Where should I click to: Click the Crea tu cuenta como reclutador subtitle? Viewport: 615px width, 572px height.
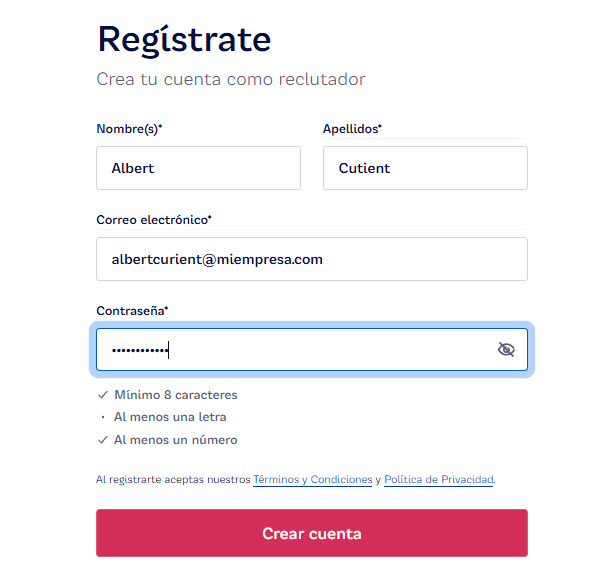(231, 79)
